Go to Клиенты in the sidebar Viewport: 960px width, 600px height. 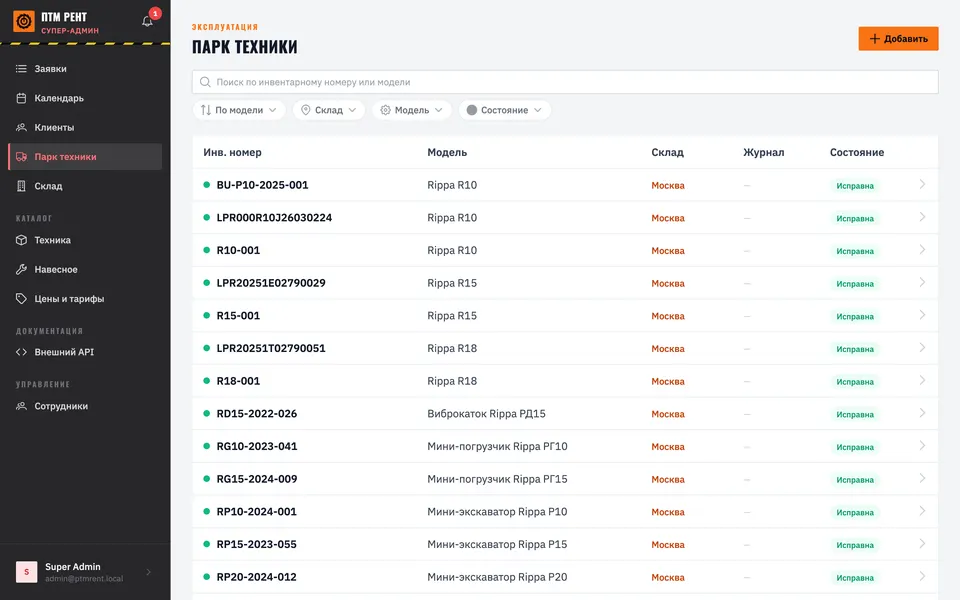coord(85,127)
